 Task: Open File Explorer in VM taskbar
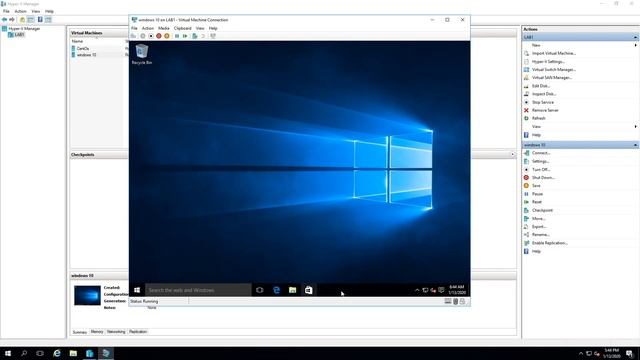pyautogui.click(x=292, y=290)
